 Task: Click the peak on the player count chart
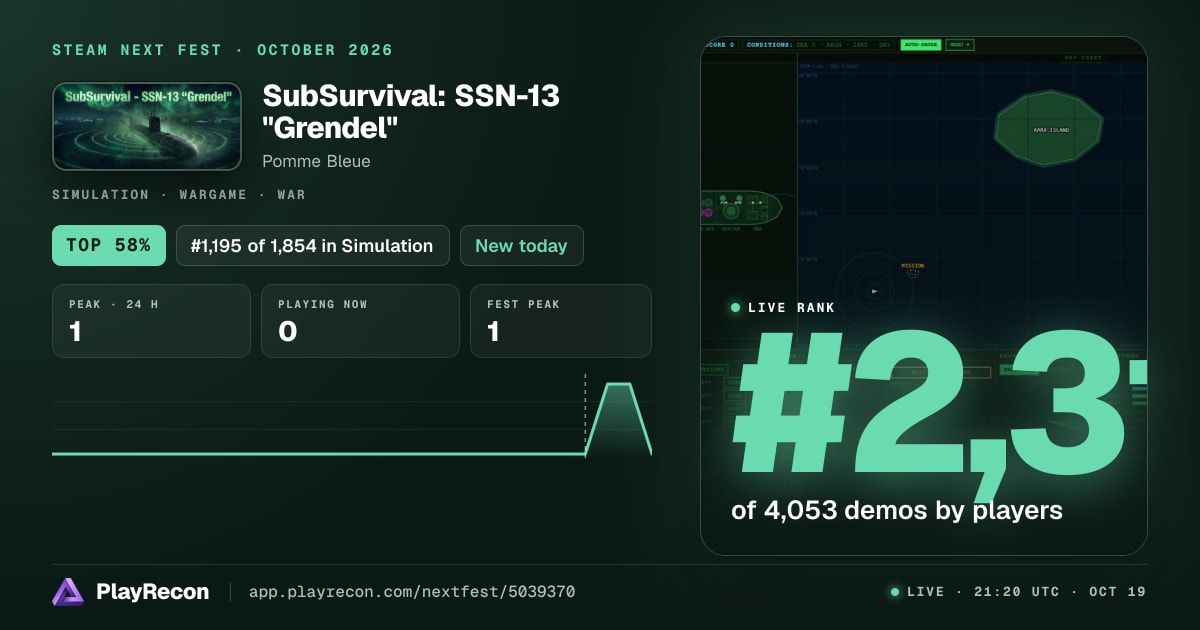(618, 384)
